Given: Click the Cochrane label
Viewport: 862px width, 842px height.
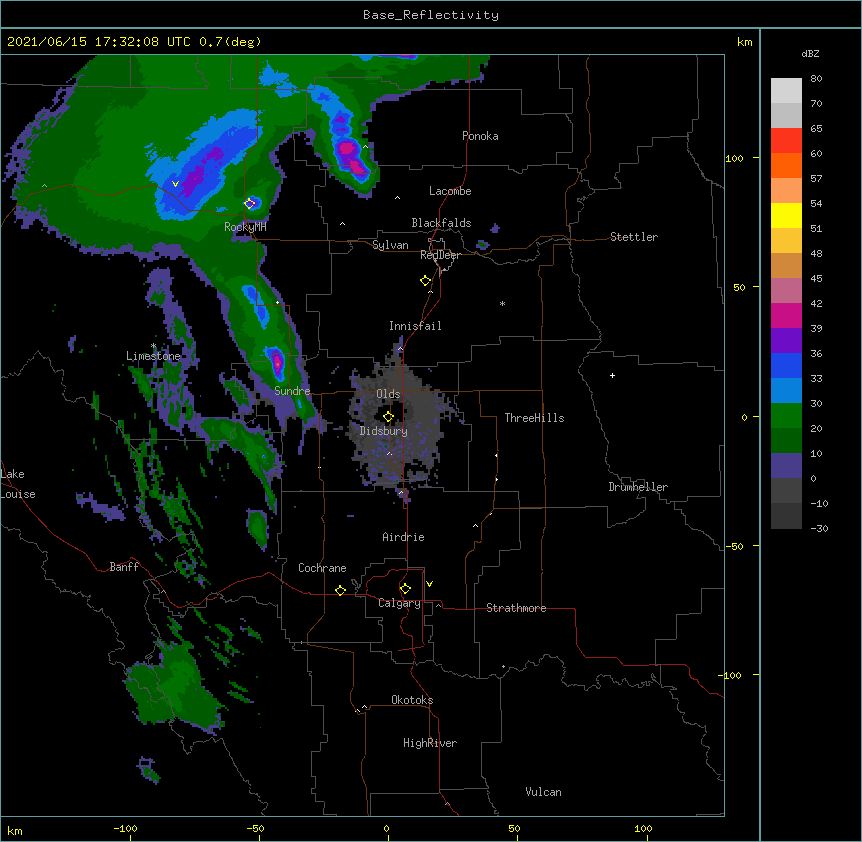Looking at the screenshot, I should (x=322, y=568).
